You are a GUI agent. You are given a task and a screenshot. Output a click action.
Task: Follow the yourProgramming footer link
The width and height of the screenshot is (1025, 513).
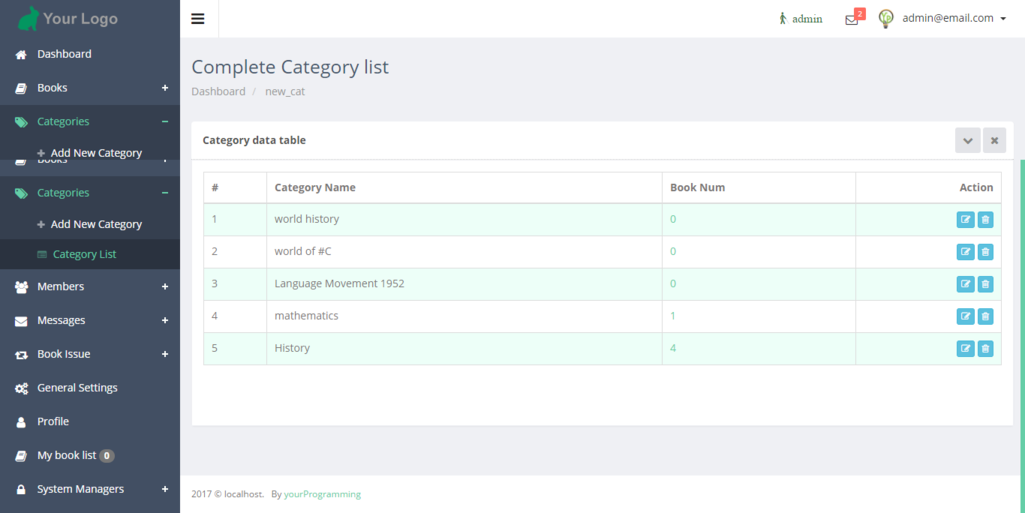point(322,494)
